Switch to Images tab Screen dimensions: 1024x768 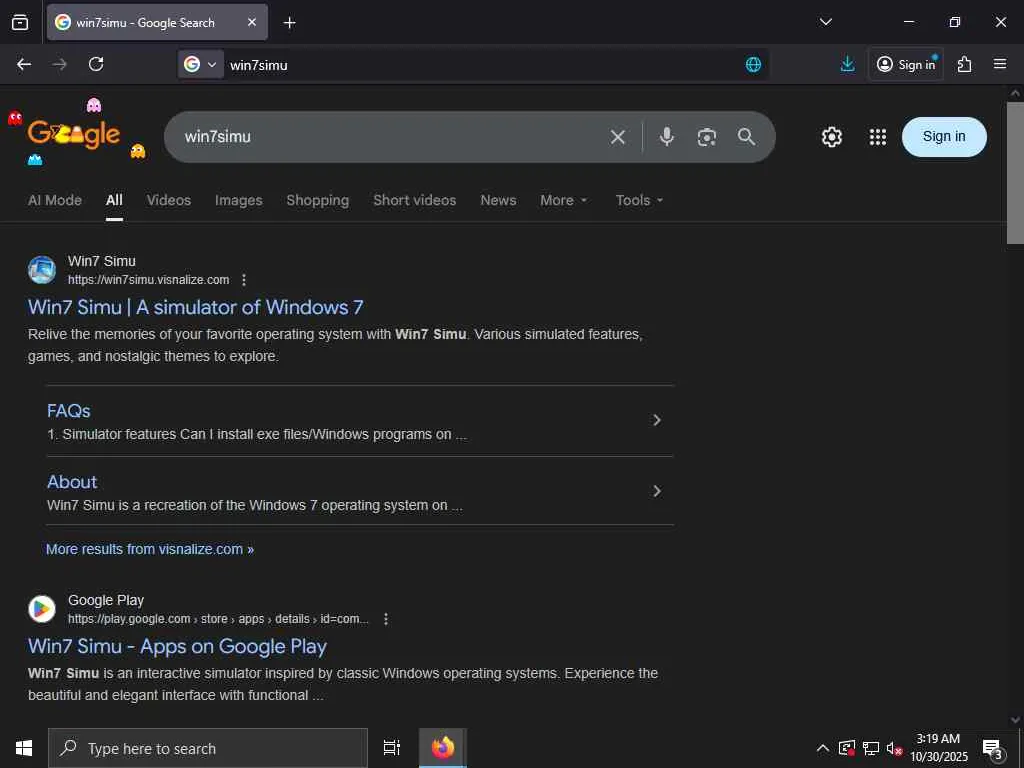coord(238,200)
